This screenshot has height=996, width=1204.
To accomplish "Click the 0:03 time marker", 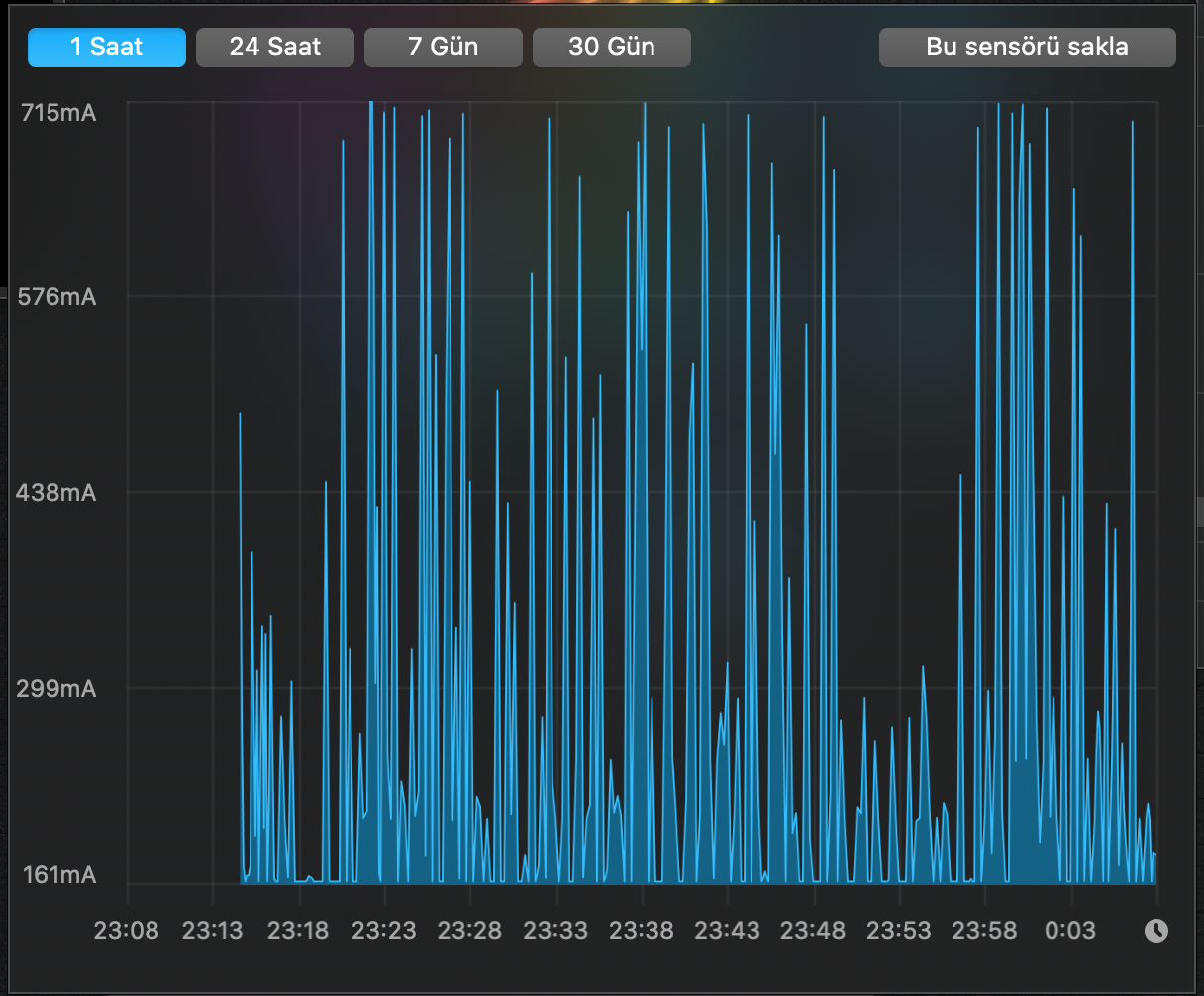I will [1072, 931].
